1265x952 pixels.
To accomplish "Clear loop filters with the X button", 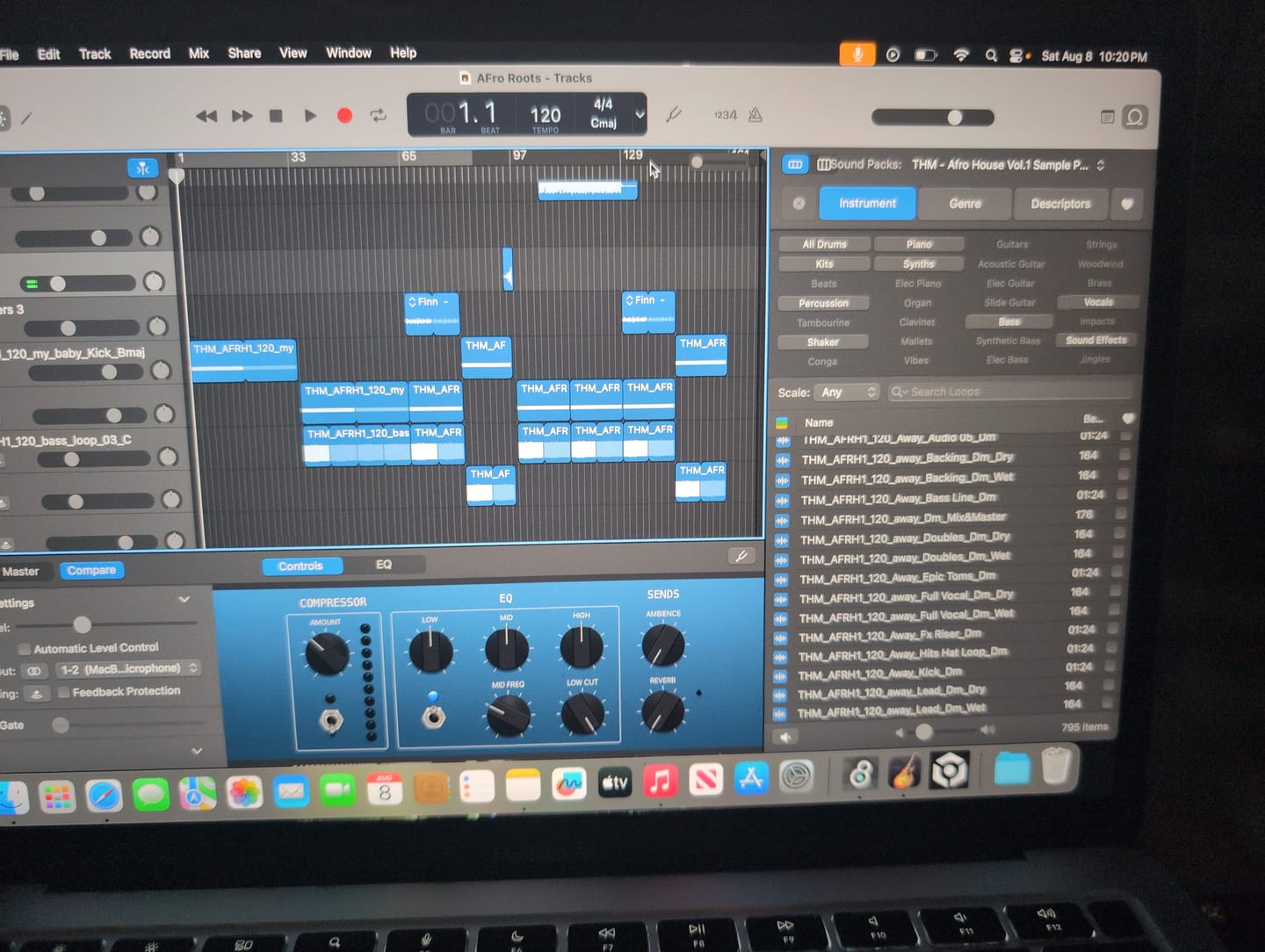I will 799,203.
